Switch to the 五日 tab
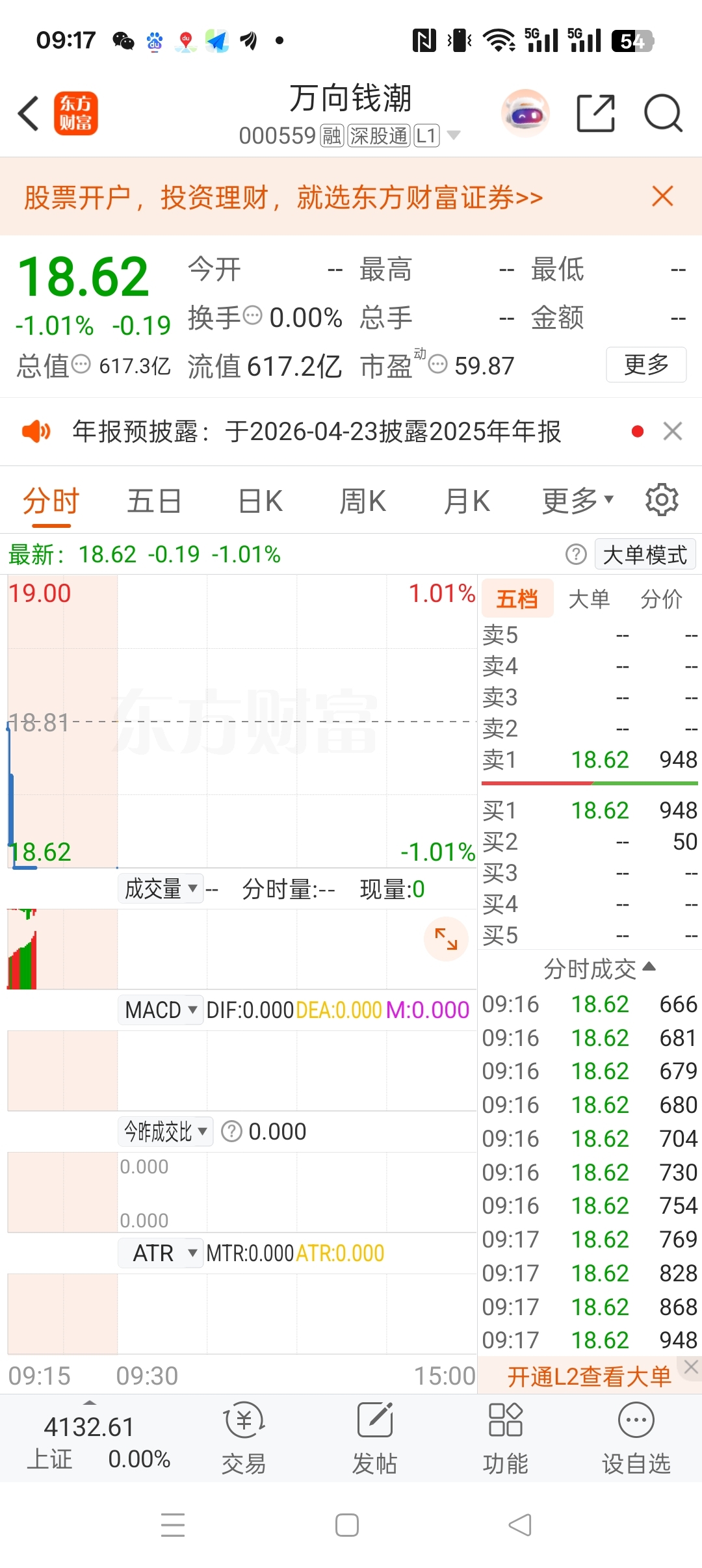This screenshot has height=1568, width=702. click(154, 501)
